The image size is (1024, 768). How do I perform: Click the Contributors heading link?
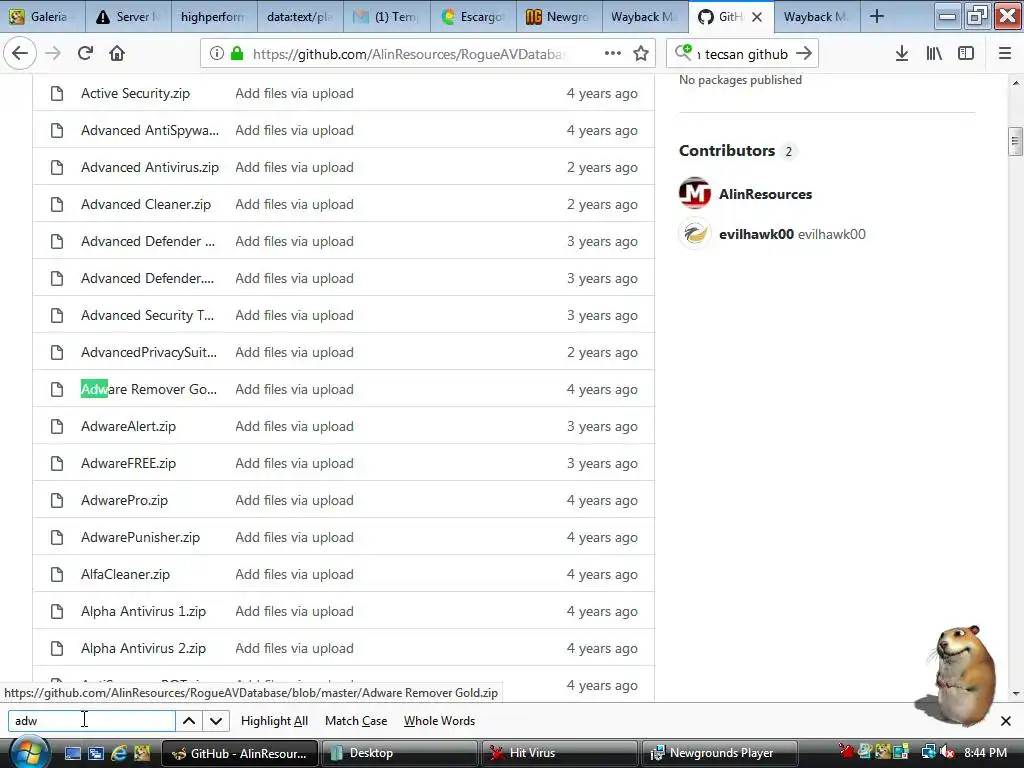coord(727,151)
